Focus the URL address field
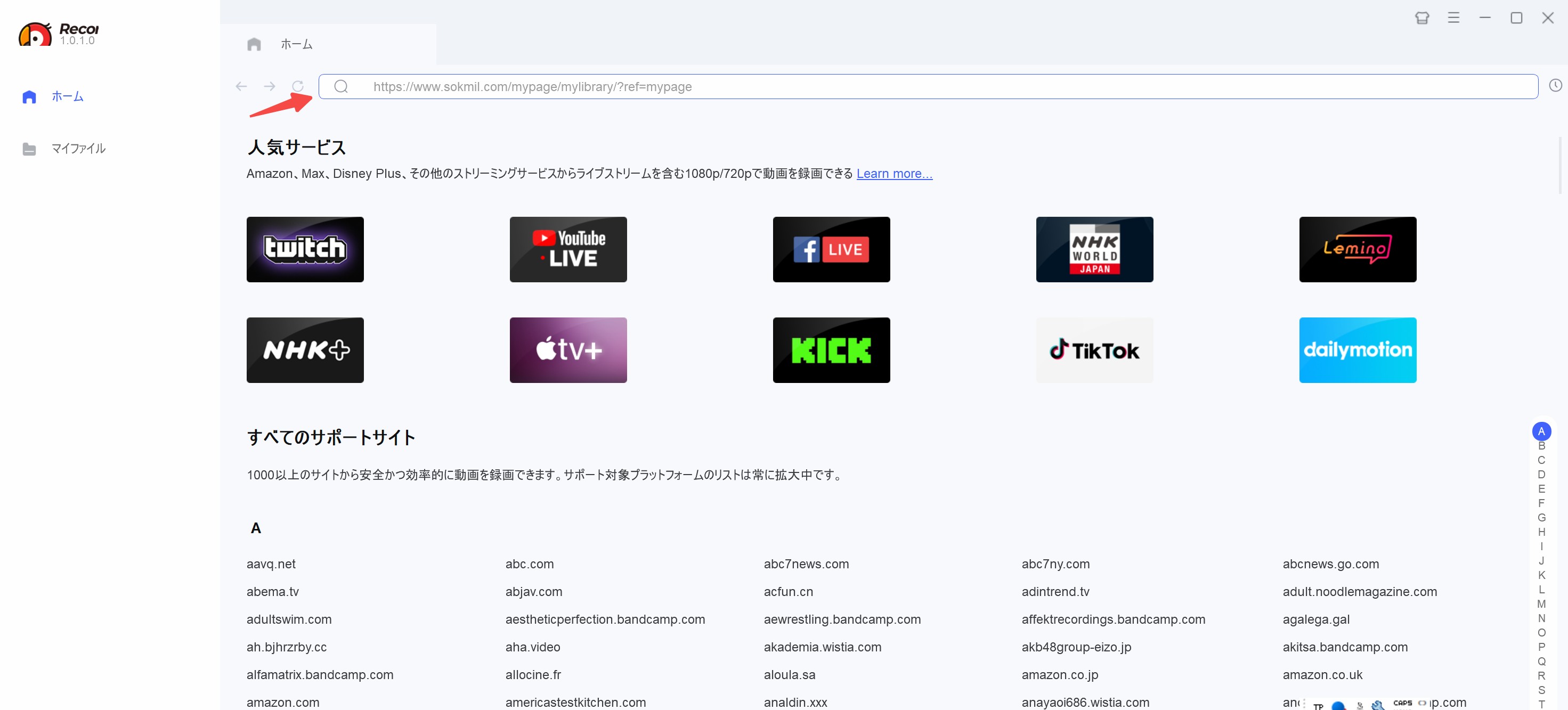The width and height of the screenshot is (1568, 710). pos(928,86)
